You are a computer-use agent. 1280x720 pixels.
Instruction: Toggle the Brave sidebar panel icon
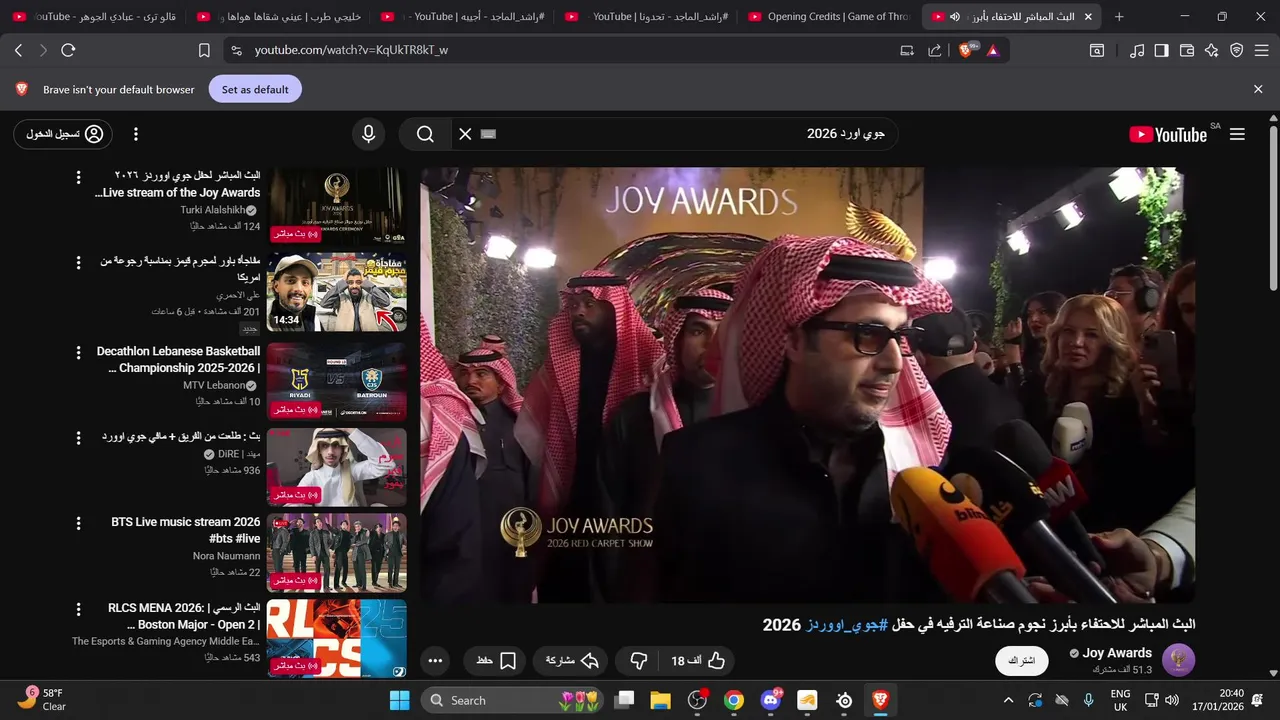coord(1161,50)
